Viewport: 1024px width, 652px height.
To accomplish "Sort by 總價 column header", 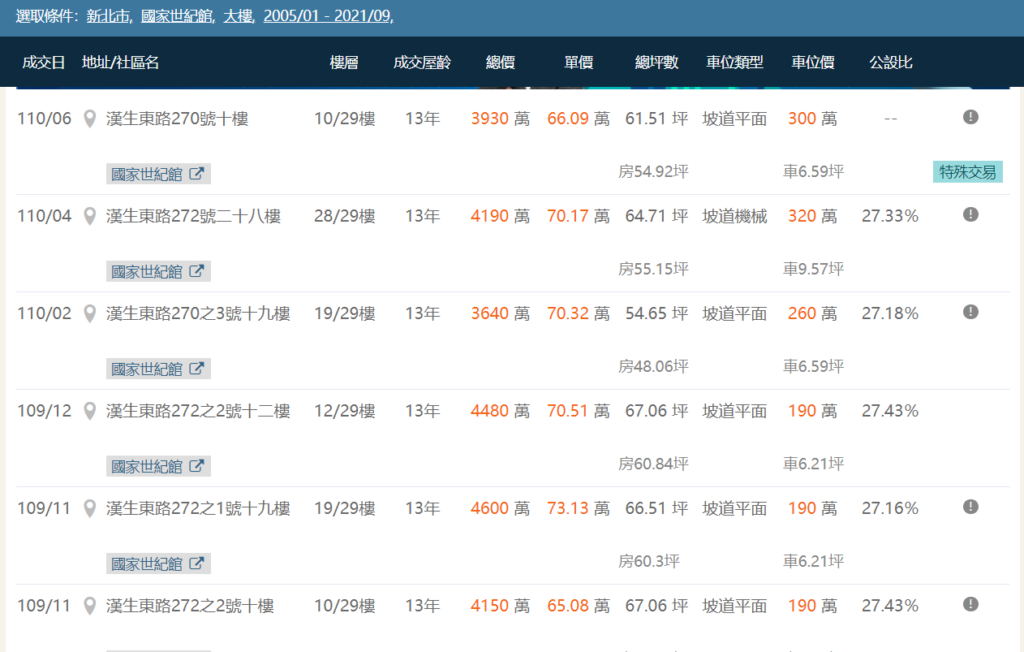I will (x=500, y=62).
